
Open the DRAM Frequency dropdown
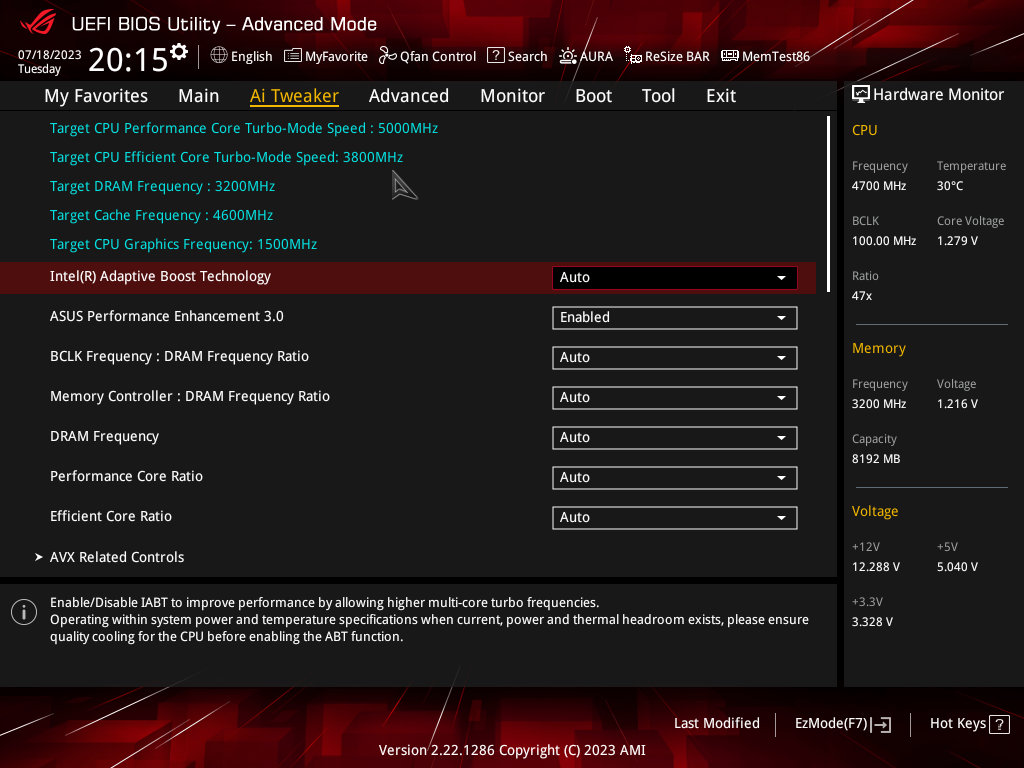tap(675, 438)
